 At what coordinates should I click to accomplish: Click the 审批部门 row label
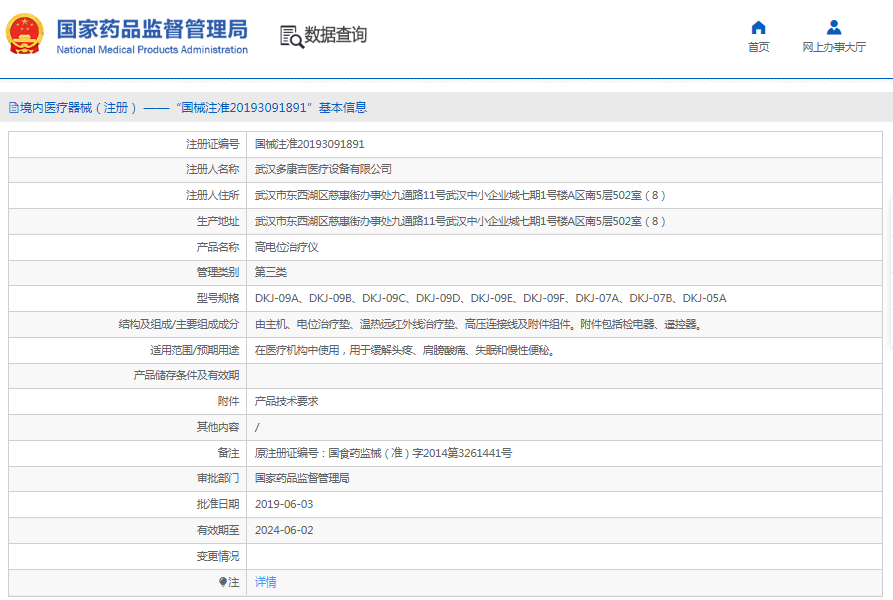218,478
